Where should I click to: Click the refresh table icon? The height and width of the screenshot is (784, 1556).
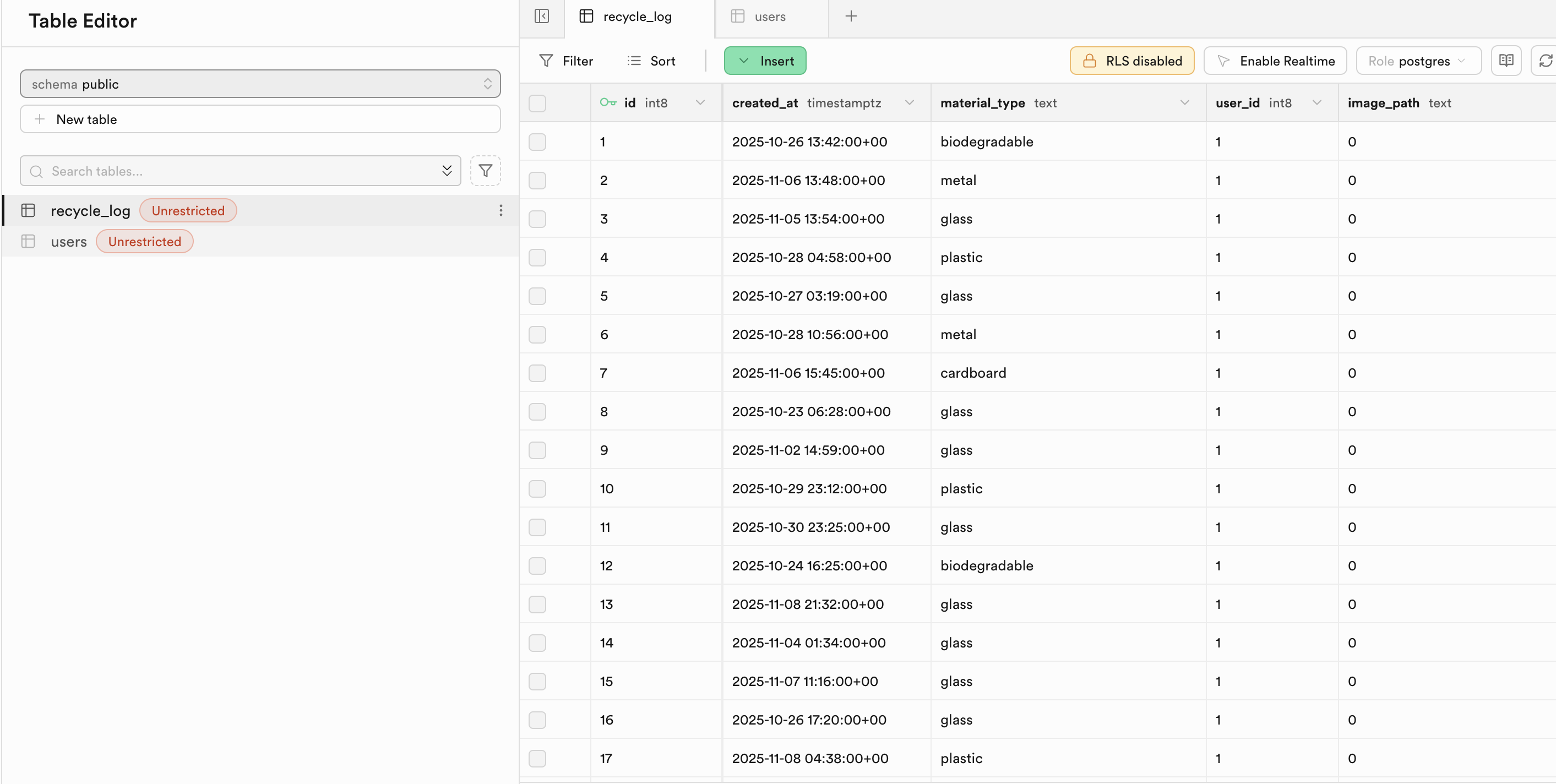[x=1545, y=61]
